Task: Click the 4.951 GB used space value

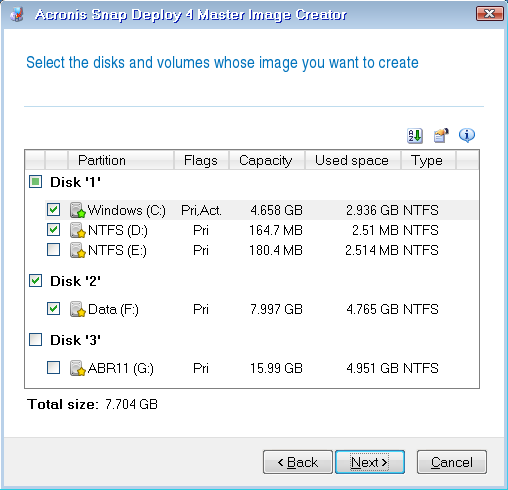Action: pos(372,368)
